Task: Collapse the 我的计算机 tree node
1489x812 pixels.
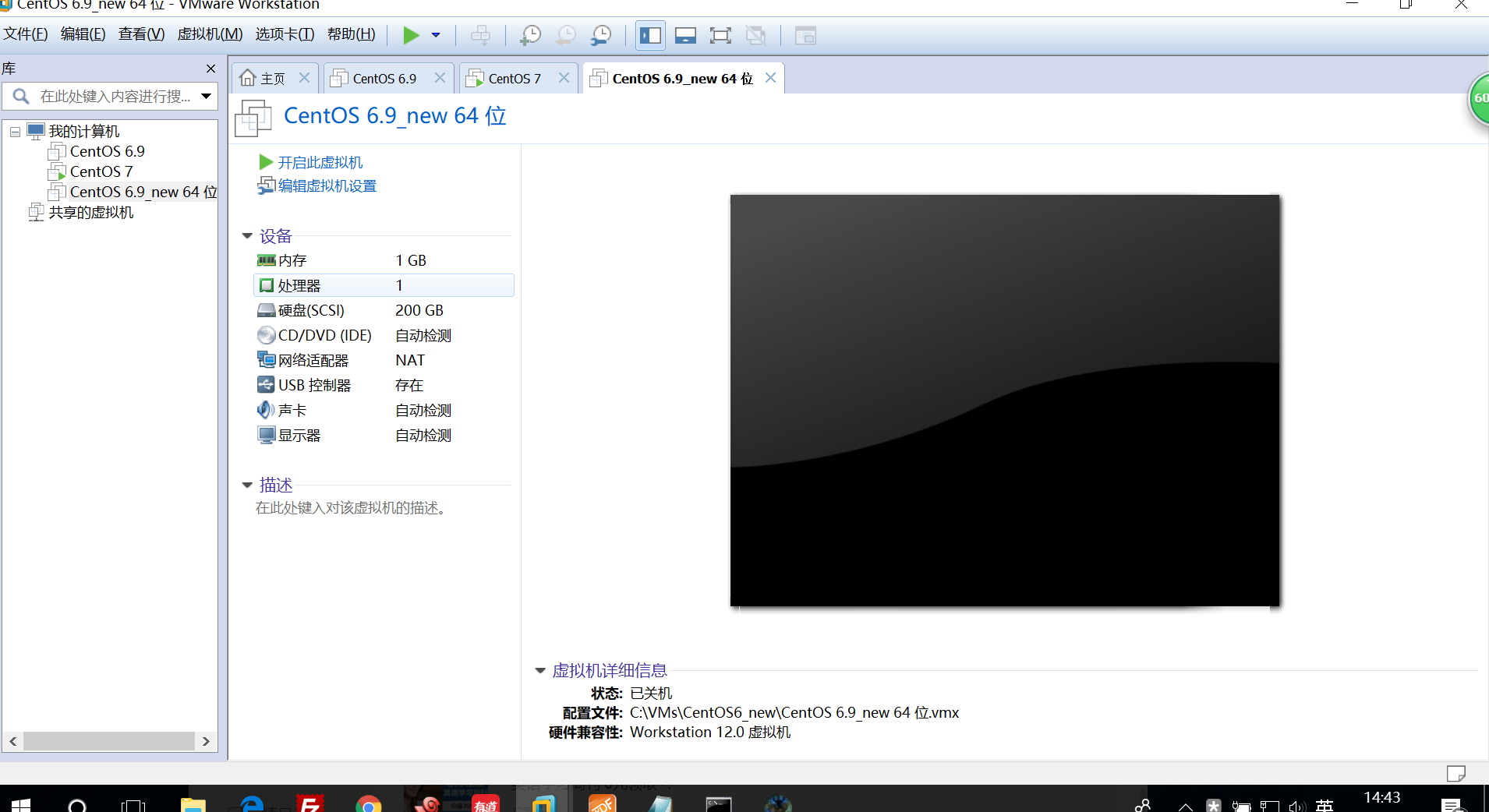Action: pos(15,132)
